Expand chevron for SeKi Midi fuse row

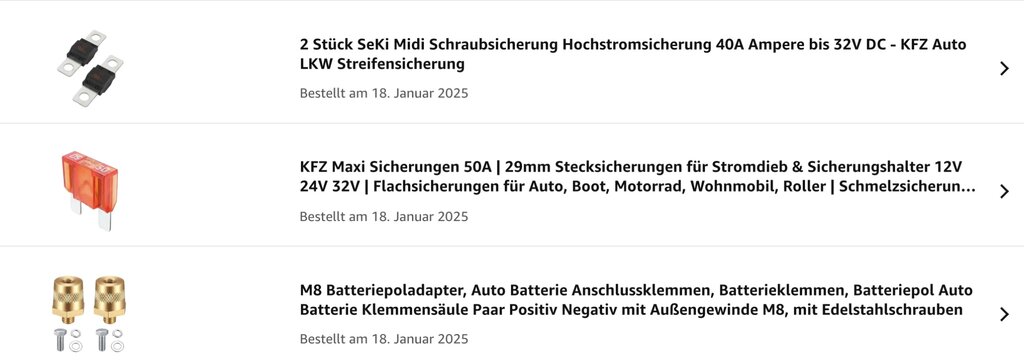(1004, 69)
